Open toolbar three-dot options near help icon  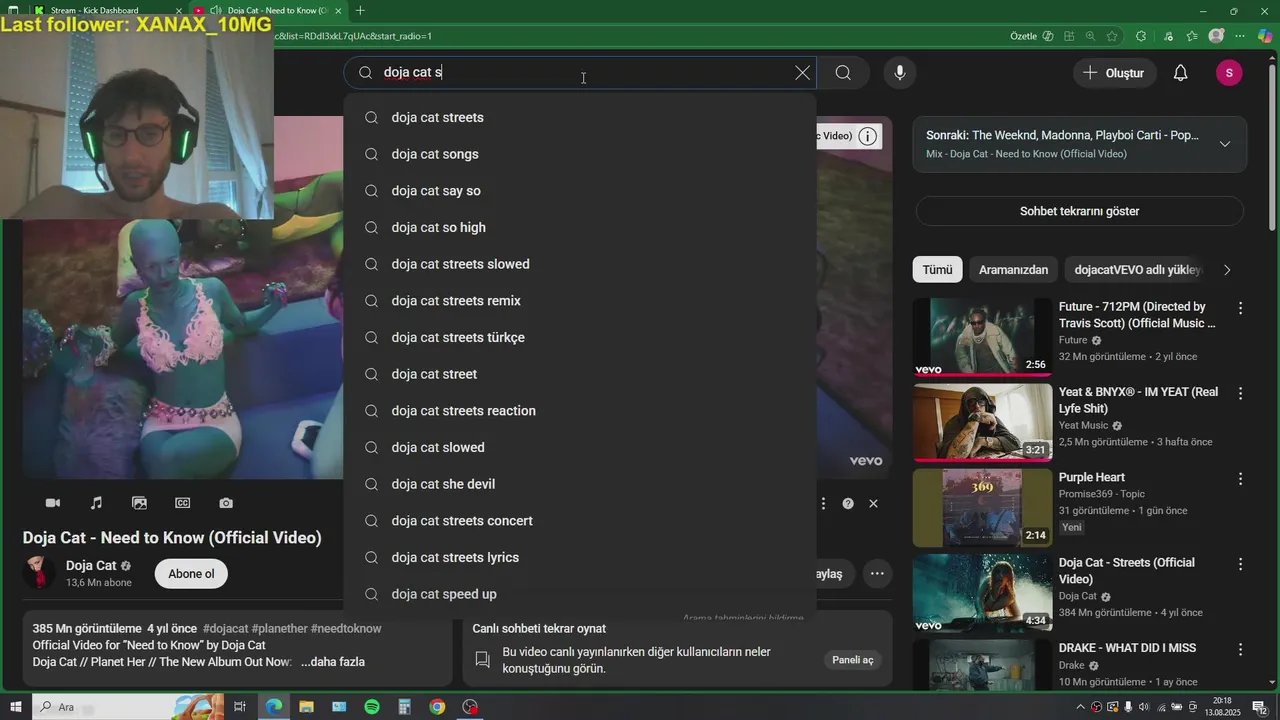coord(823,504)
